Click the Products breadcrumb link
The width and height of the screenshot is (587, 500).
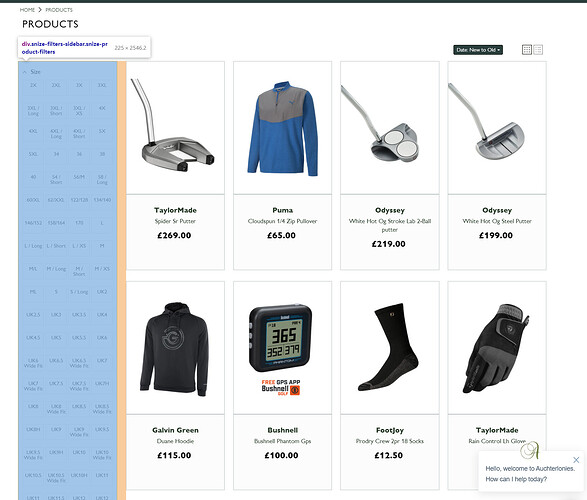59,10
